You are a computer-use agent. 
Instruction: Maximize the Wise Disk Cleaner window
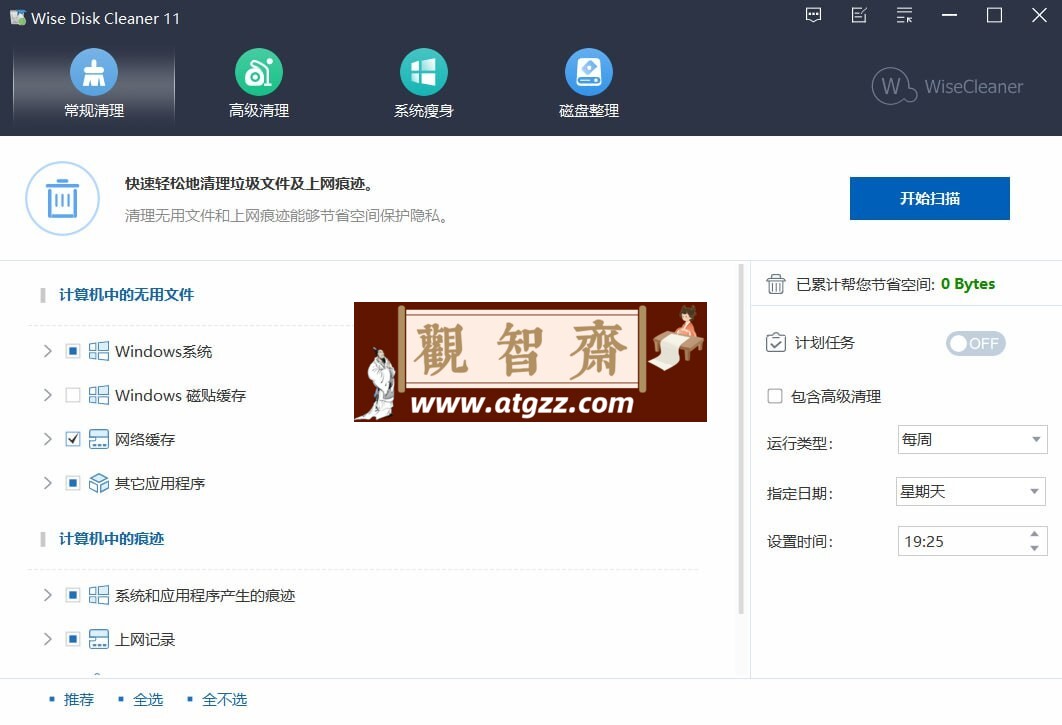pyautogui.click(x=994, y=15)
